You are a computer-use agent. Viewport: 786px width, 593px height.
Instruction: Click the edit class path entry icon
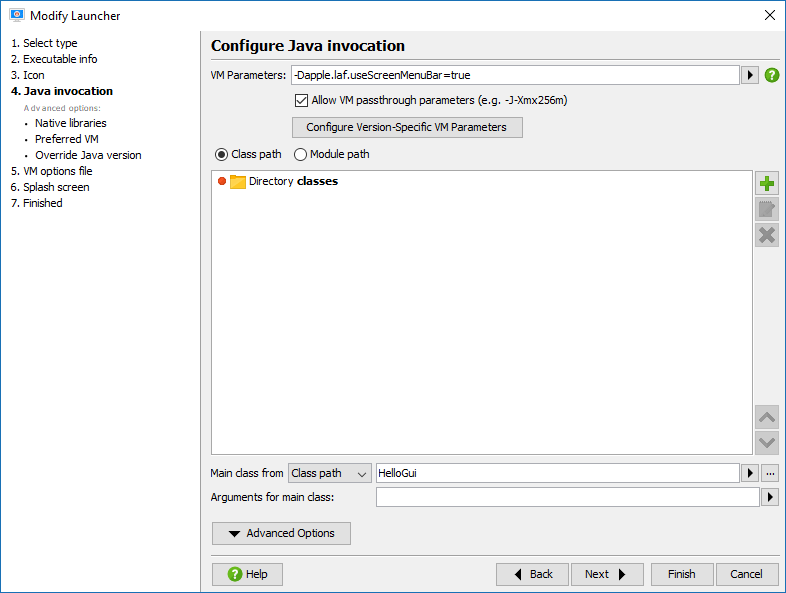(766, 209)
